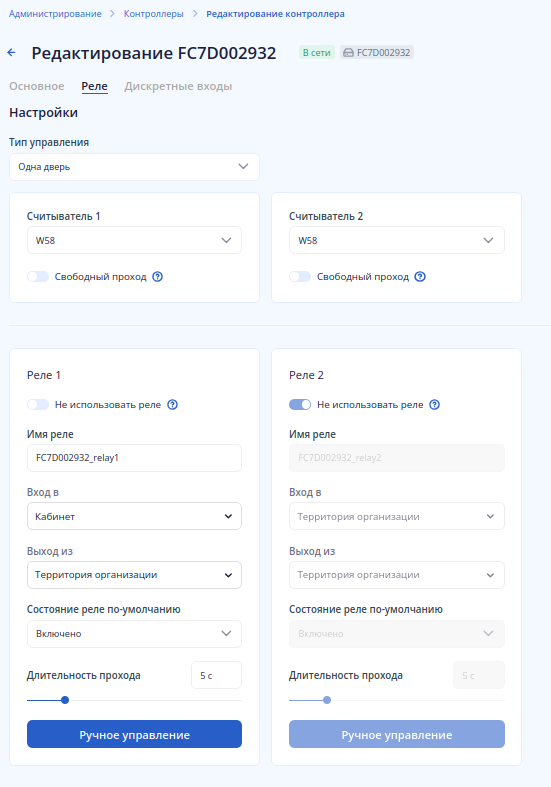551x787 pixels.
Task: Click help icon next to Считыватель 1 Свободный проход
Action: click(x=158, y=277)
